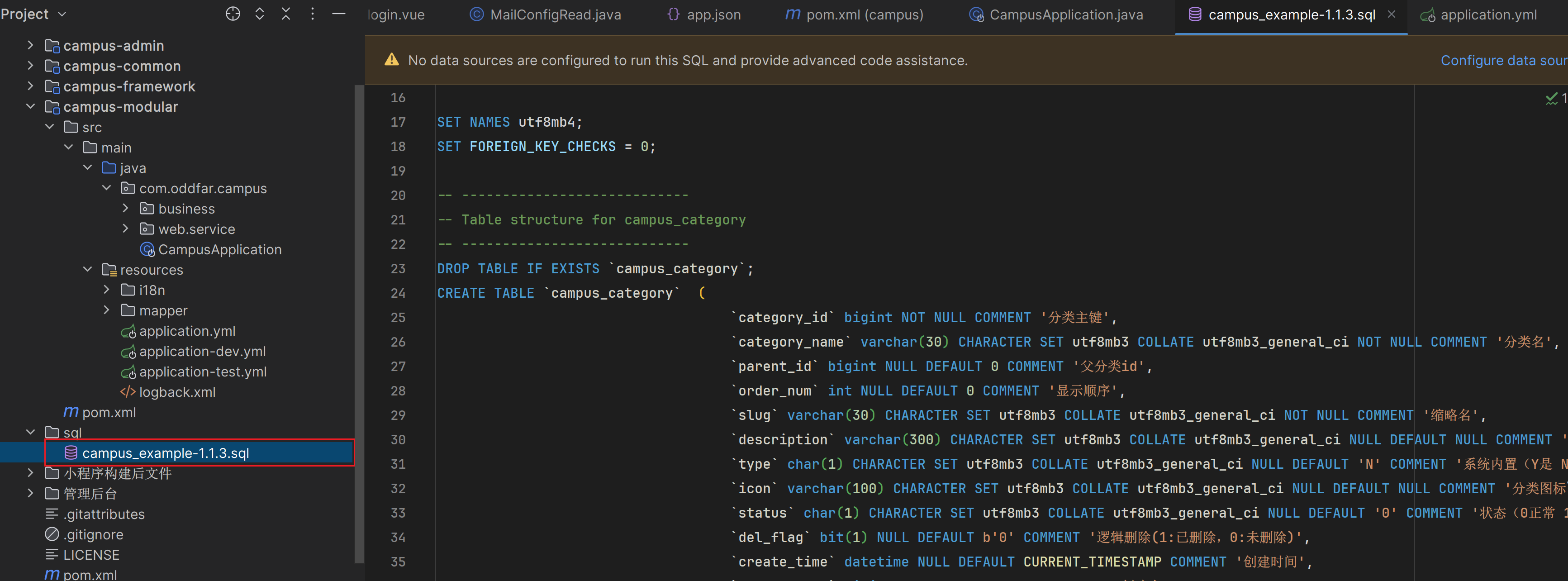
Task: Select logback.xml file
Action: tap(177, 392)
